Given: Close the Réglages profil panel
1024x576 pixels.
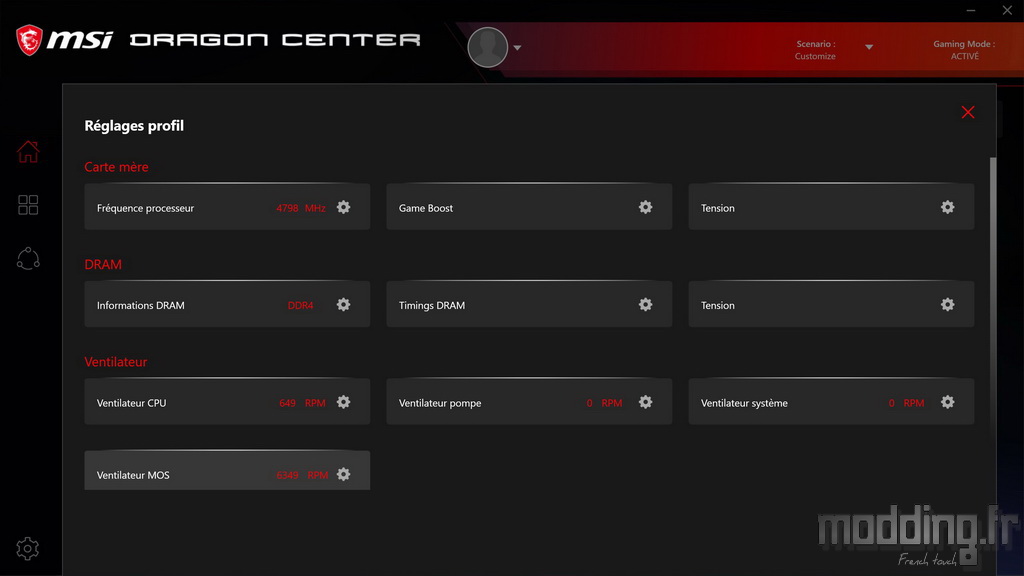Looking at the screenshot, I should [x=968, y=112].
